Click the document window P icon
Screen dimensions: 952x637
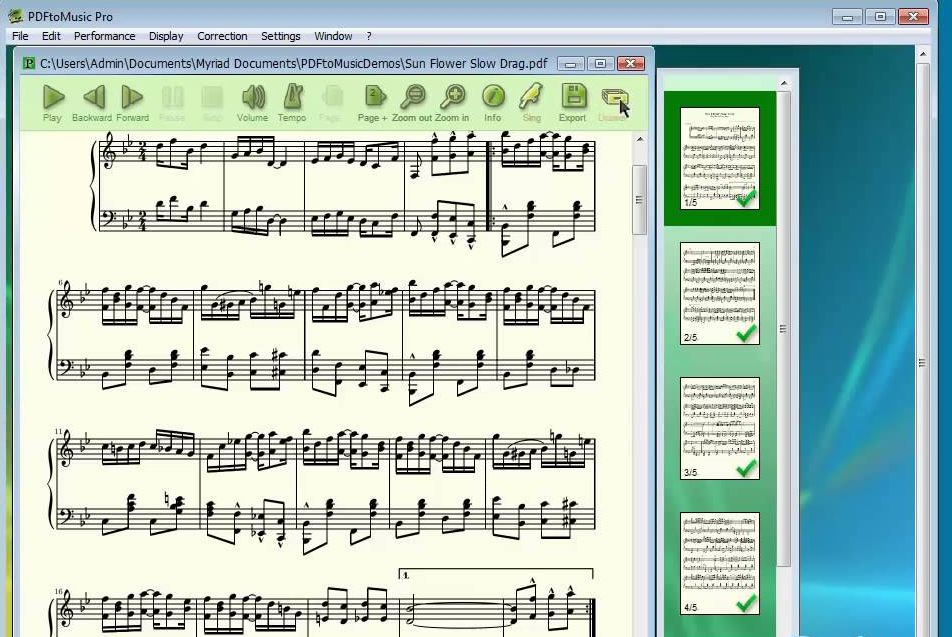point(28,63)
